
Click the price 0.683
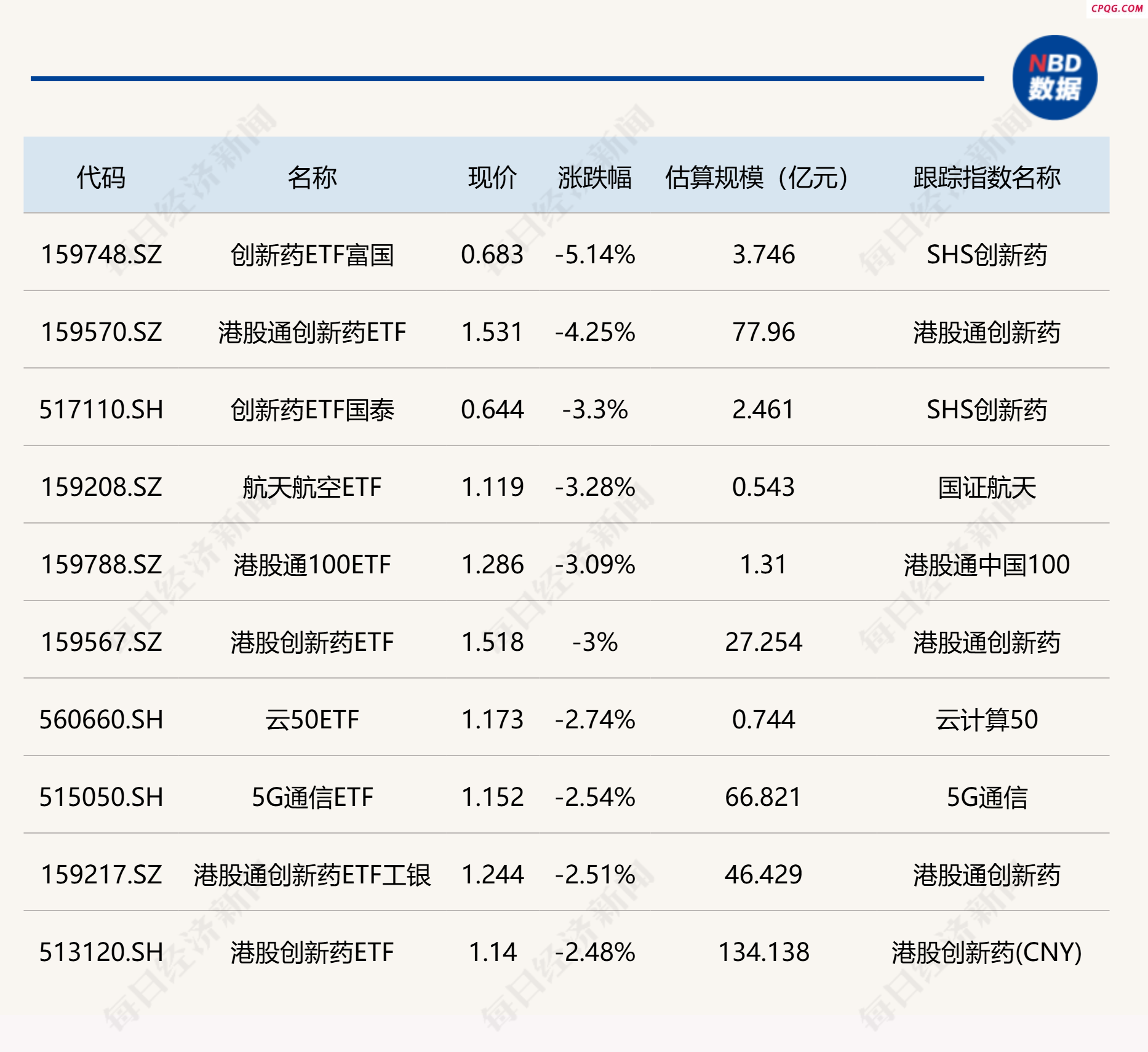tap(492, 254)
